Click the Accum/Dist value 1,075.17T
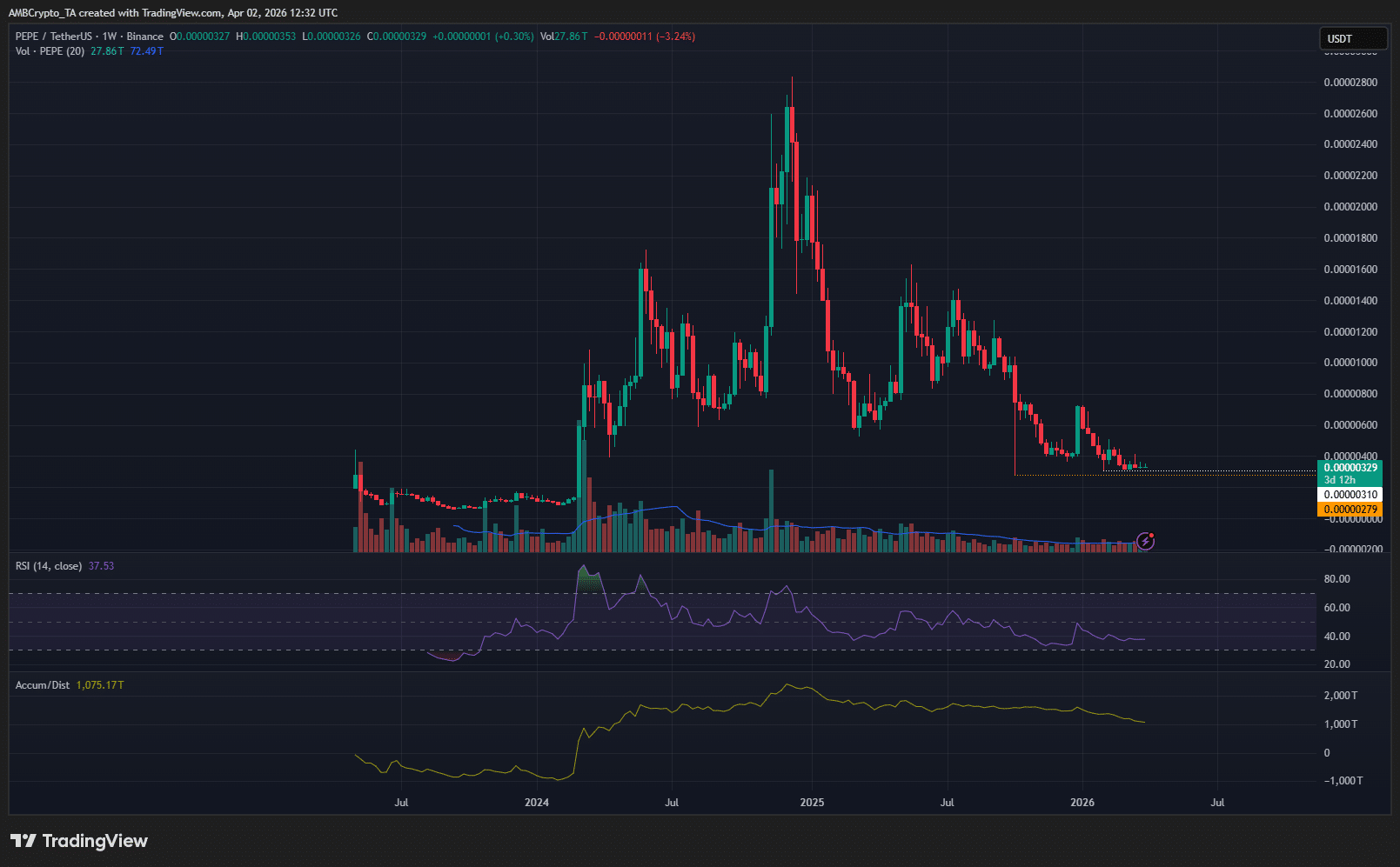Viewport: 1400px width, 867px height. coord(100,685)
